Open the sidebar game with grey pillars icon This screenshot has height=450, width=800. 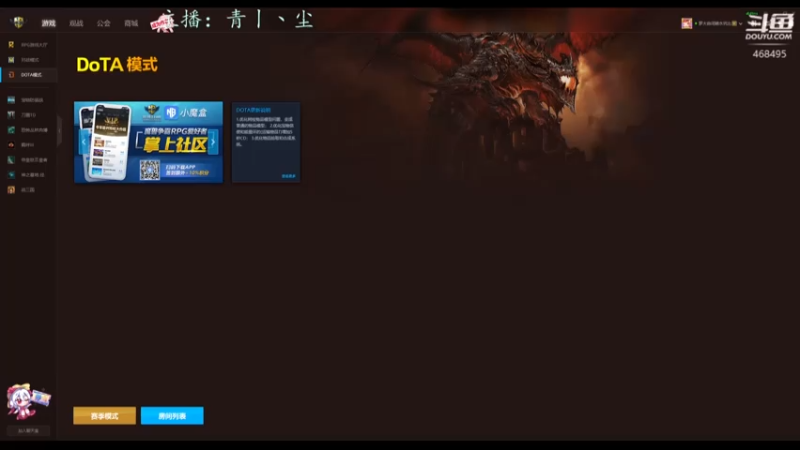[29, 115]
